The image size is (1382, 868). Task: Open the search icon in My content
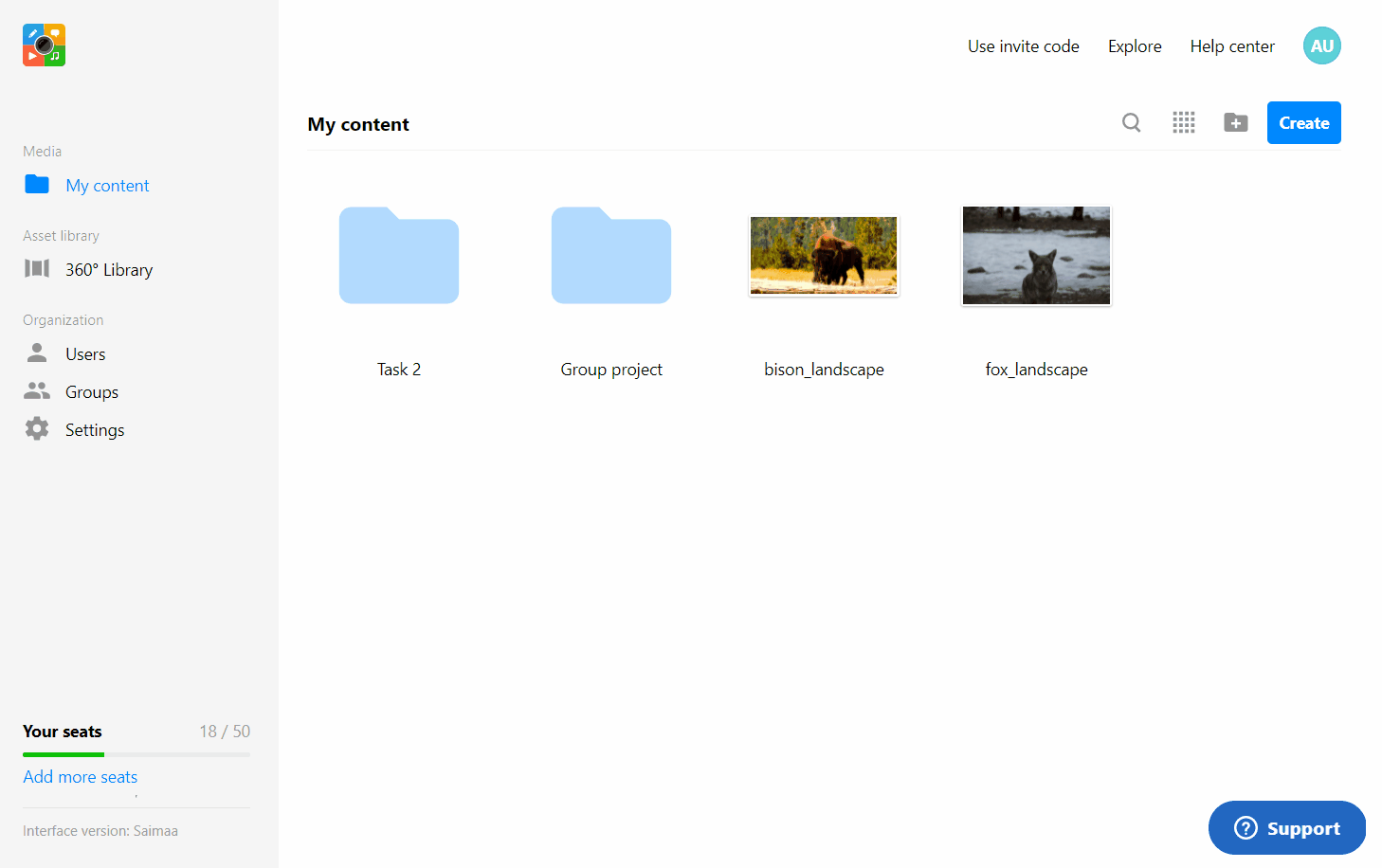(1131, 122)
